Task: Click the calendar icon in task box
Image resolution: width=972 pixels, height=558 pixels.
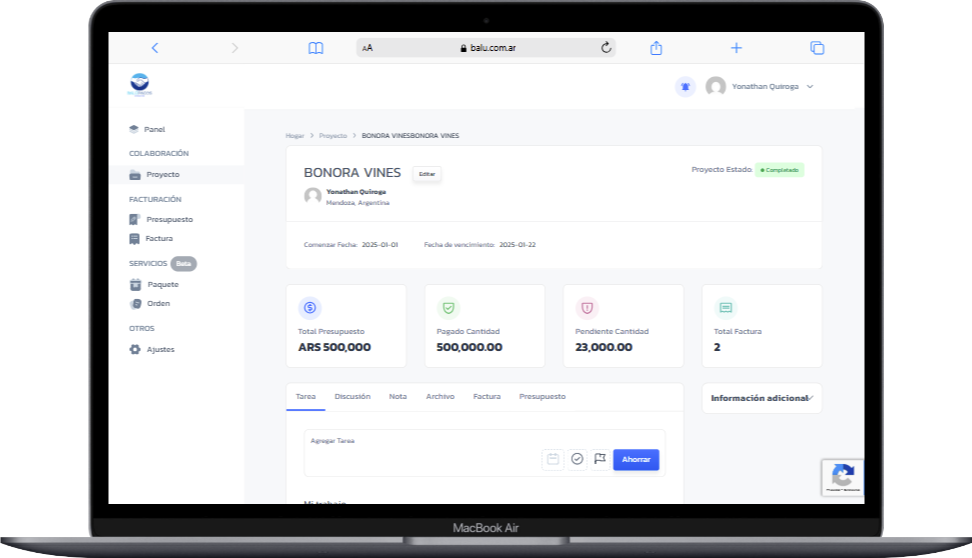Action: click(552, 459)
